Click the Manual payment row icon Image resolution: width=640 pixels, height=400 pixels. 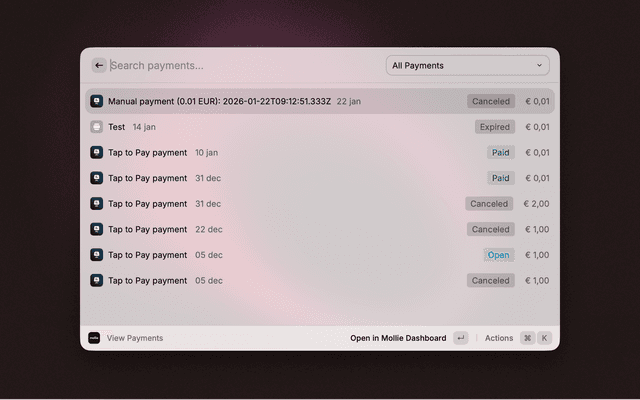96,101
